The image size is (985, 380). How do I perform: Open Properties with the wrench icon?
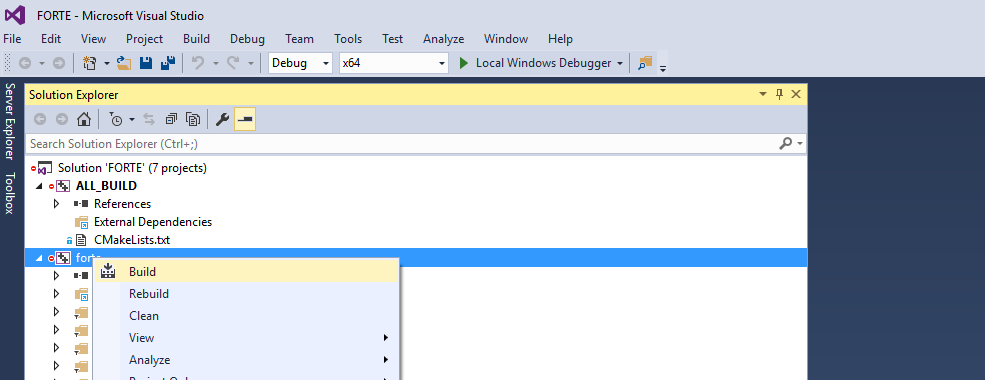click(222, 119)
